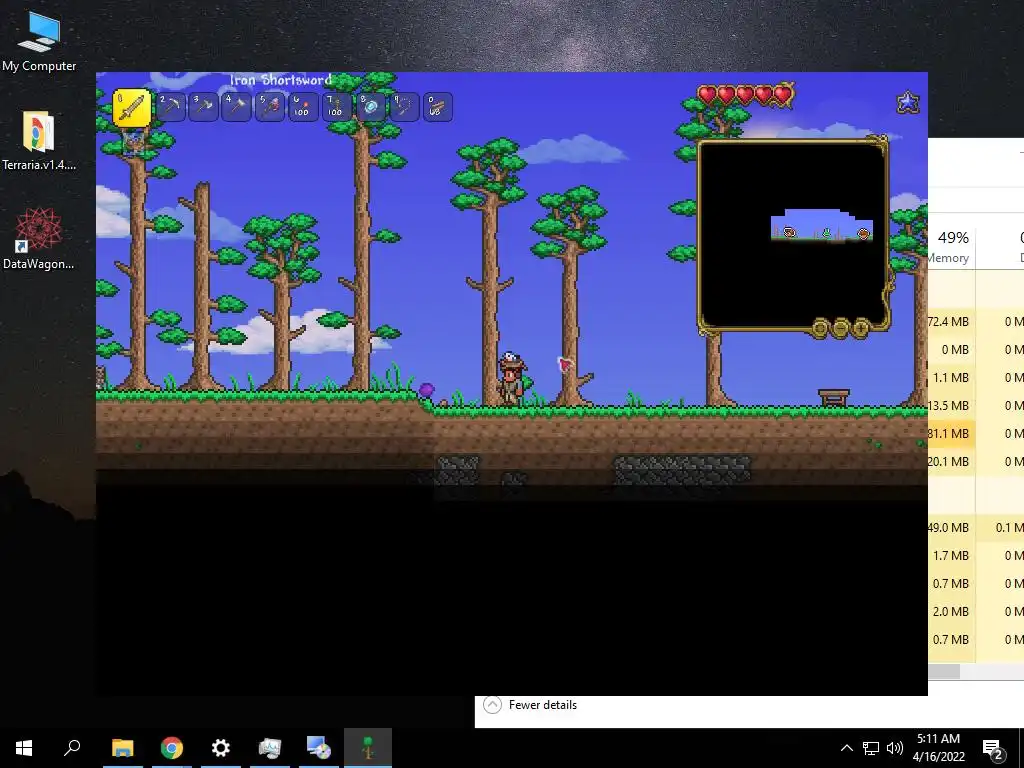Select the axe in hotbar slot 3
The height and width of the screenshot is (768, 1024).
[204, 107]
